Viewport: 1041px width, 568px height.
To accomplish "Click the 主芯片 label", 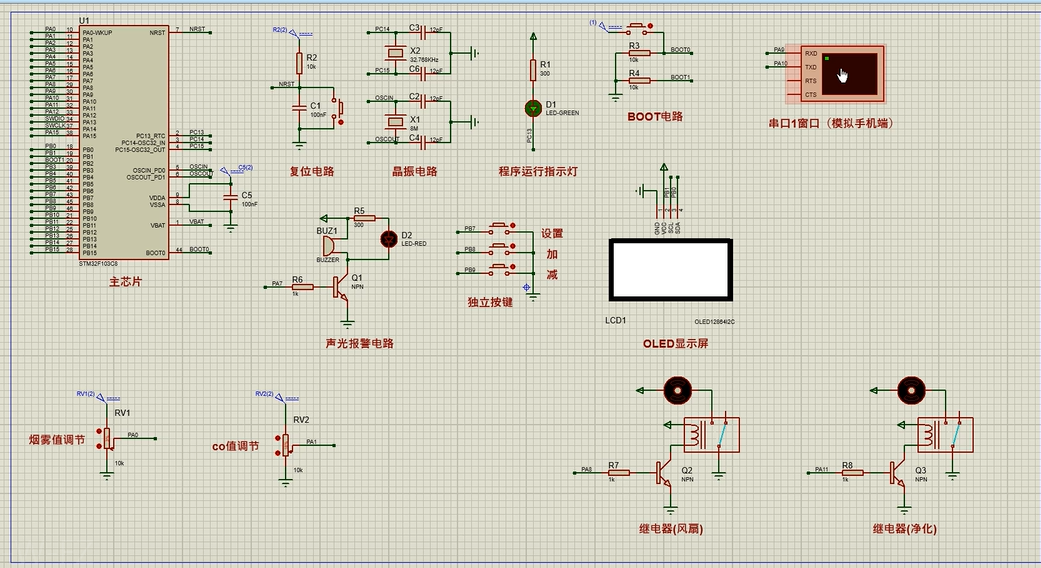I will click(125, 282).
